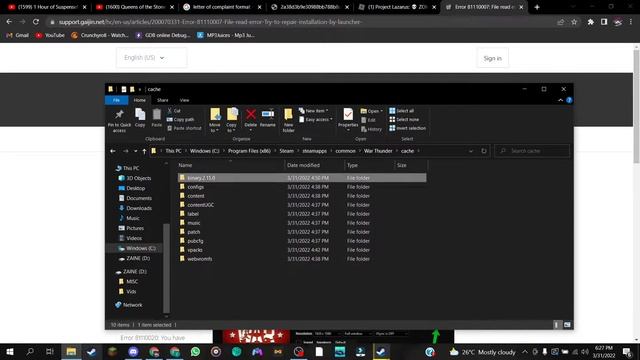The height and width of the screenshot is (360, 640).
Task: Switch to the Share ribbon tab
Action: tap(162, 100)
